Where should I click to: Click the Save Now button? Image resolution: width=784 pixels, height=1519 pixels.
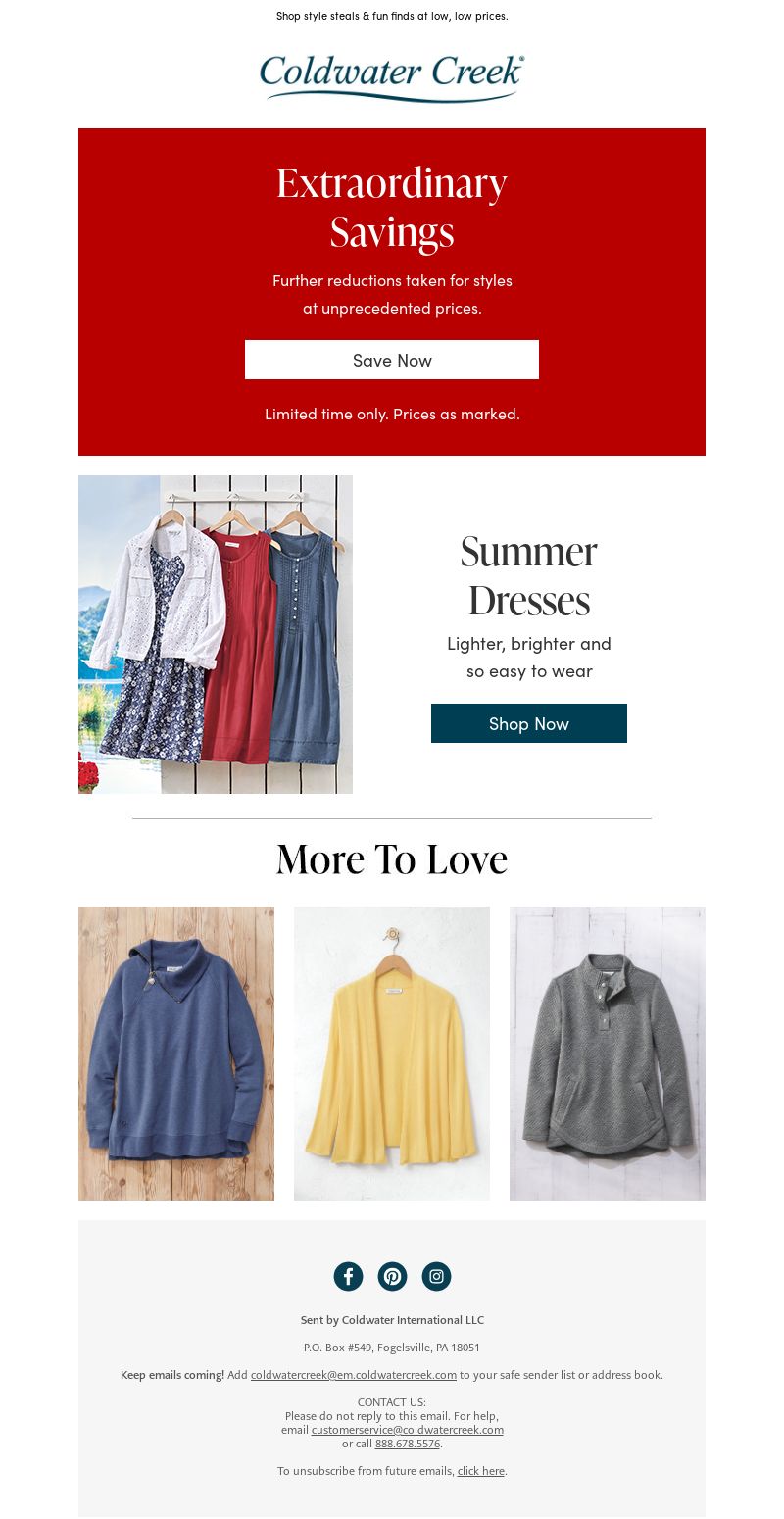[392, 360]
